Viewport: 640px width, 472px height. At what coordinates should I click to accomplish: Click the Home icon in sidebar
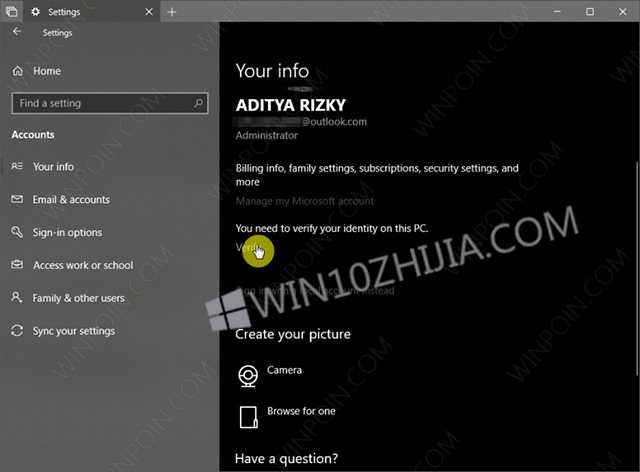coord(17,71)
